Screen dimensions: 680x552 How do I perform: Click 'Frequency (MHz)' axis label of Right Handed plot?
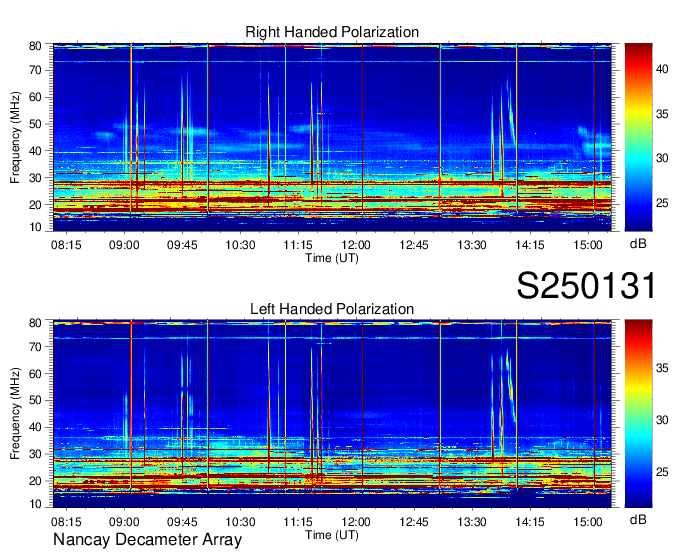coord(15,137)
